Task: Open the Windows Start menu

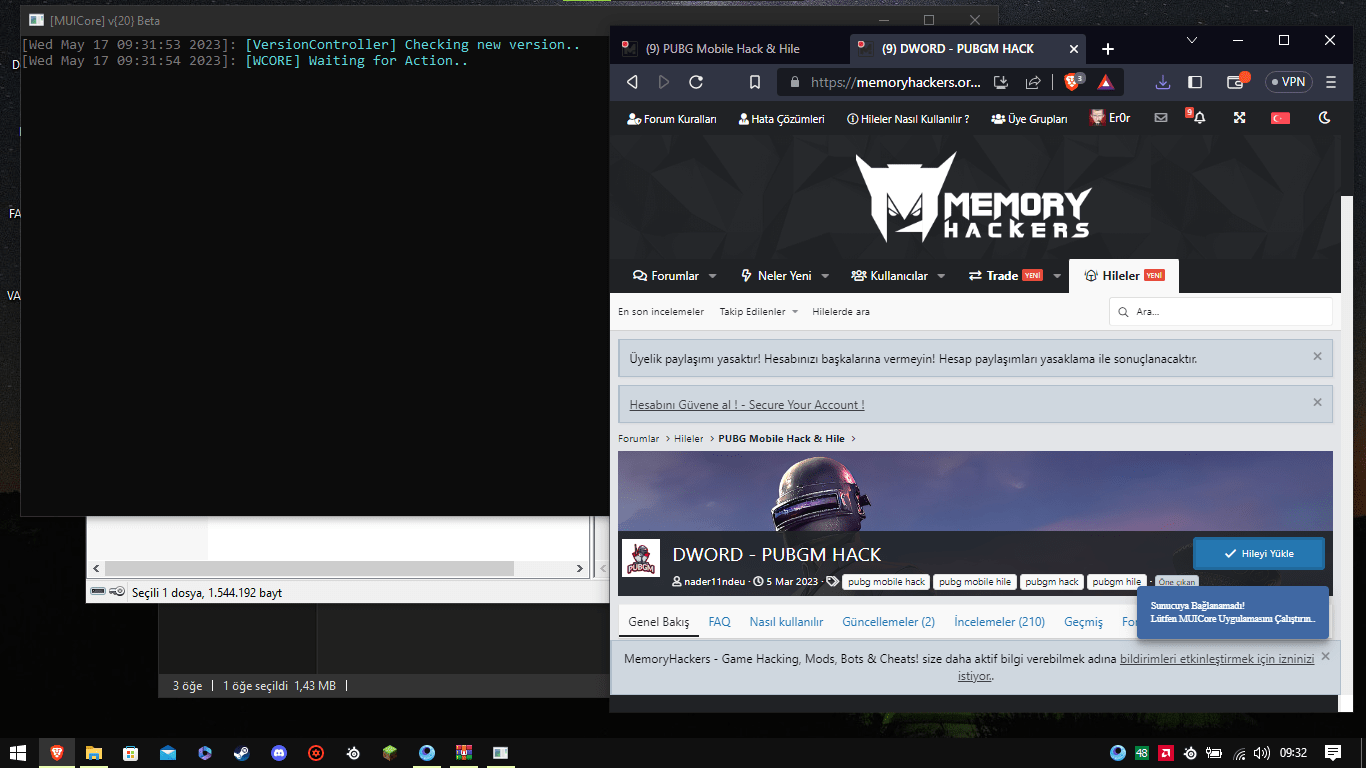Action: click(18, 753)
